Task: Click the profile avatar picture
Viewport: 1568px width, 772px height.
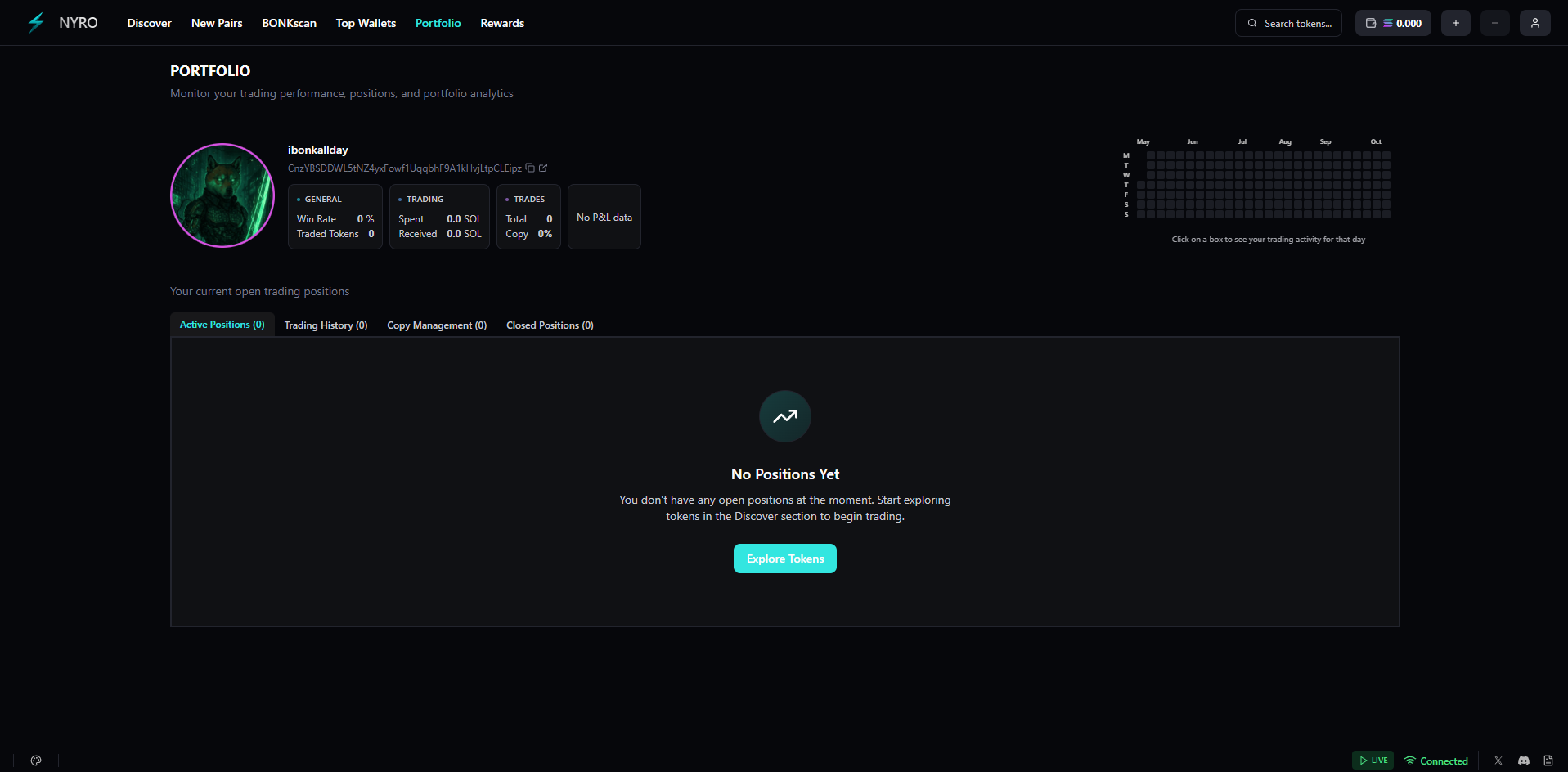Action: tap(222, 195)
